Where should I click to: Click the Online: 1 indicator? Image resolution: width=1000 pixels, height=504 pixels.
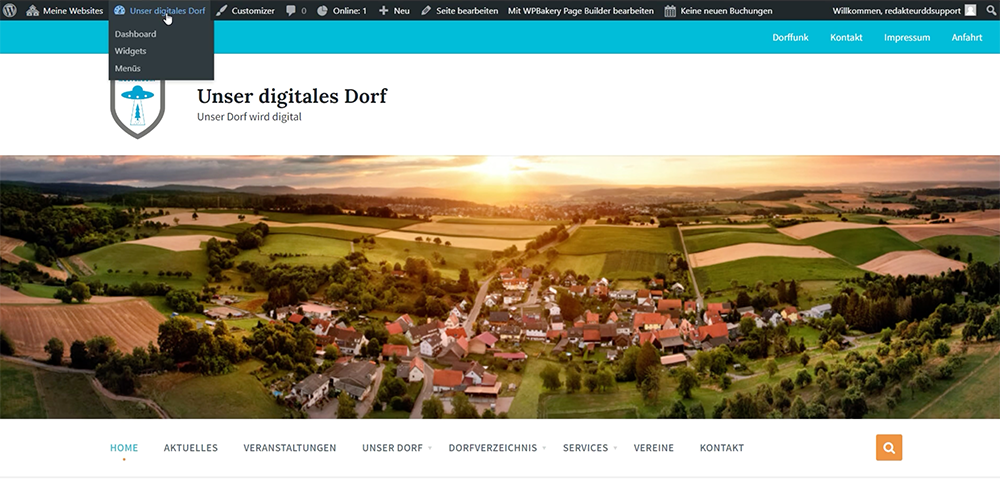click(x=342, y=10)
